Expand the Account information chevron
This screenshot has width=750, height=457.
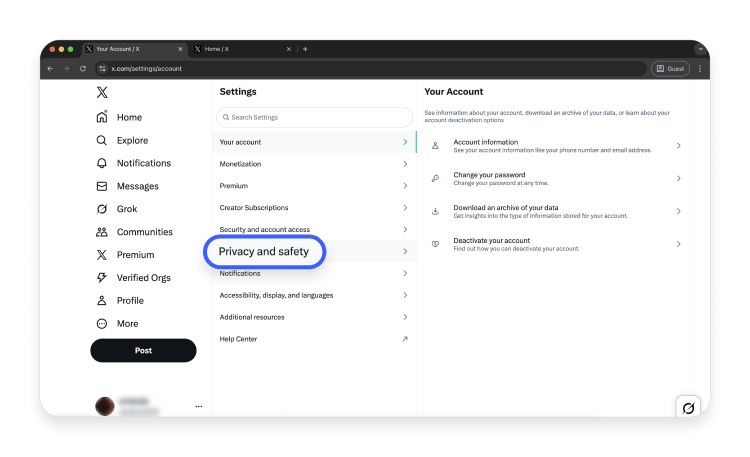(x=679, y=145)
